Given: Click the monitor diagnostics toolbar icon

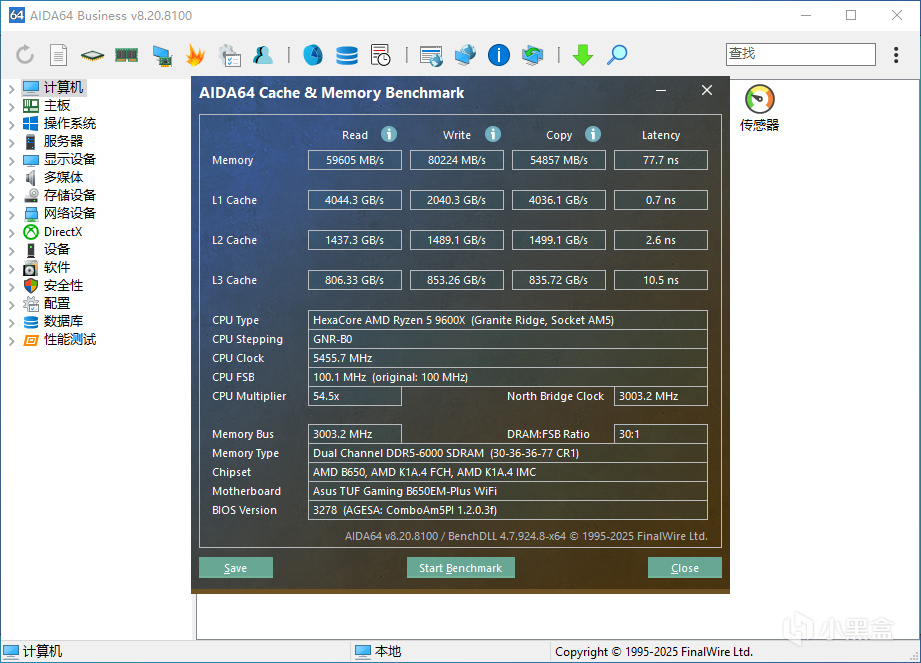Looking at the screenshot, I should (162, 55).
